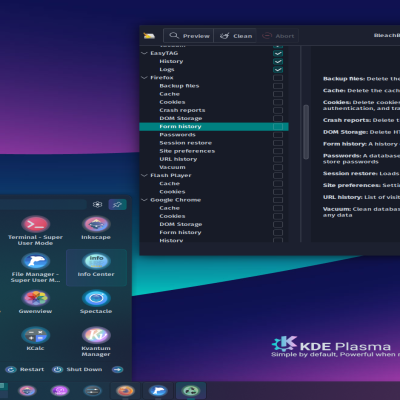Viewport: 400px width, 400px height.
Task: Collapse the EasyTAG tree group
Action: point(144,53)
